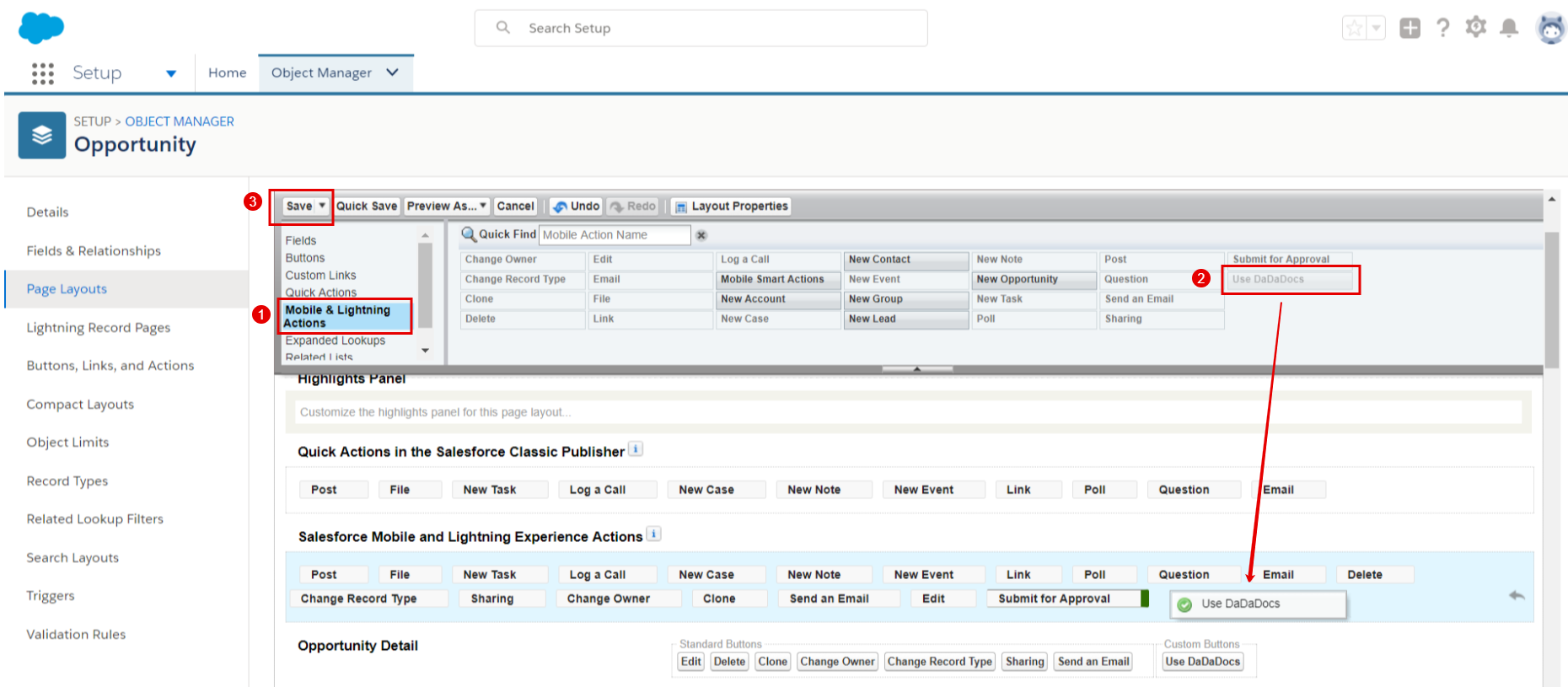Open Validation Rules in the sidebar
This screenshot has height=687, width=1568.
[x=76, y=635]
